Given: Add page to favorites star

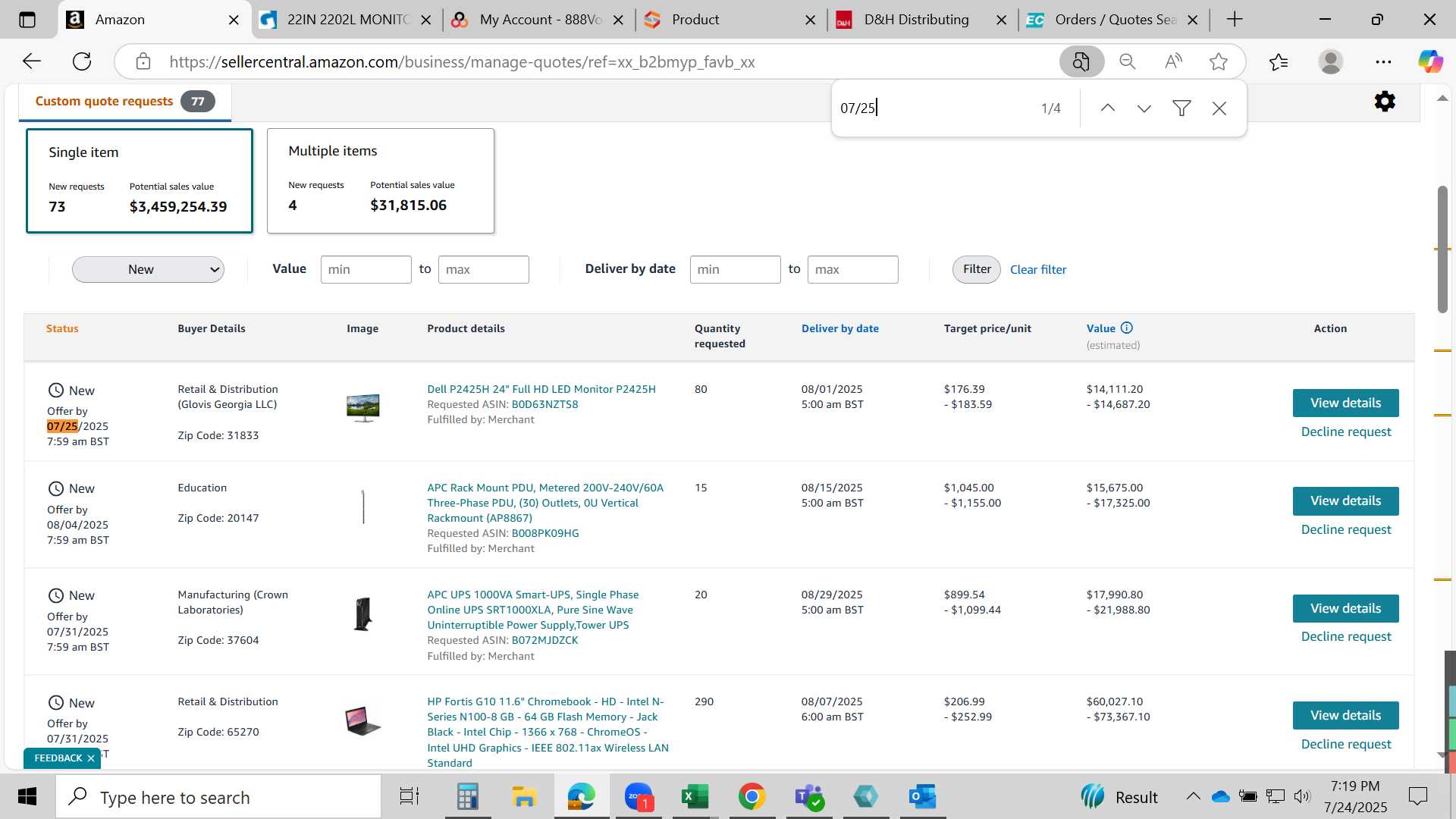Looking at the screenshot, I should 1219,61.
